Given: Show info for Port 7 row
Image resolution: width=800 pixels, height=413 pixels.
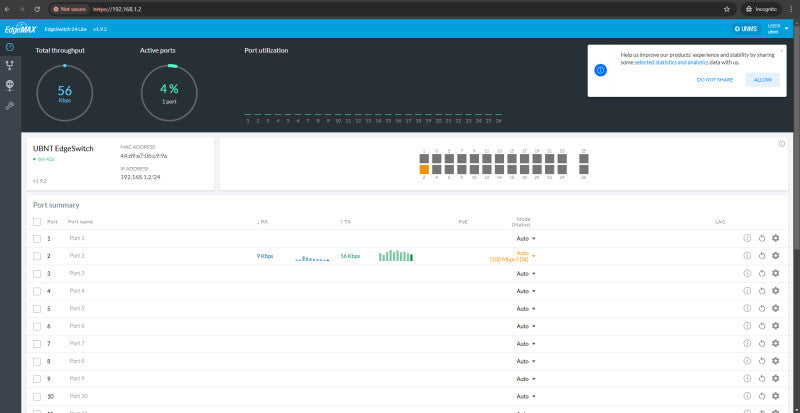Looking at the screenshot, I should click(x=747, y=344).
